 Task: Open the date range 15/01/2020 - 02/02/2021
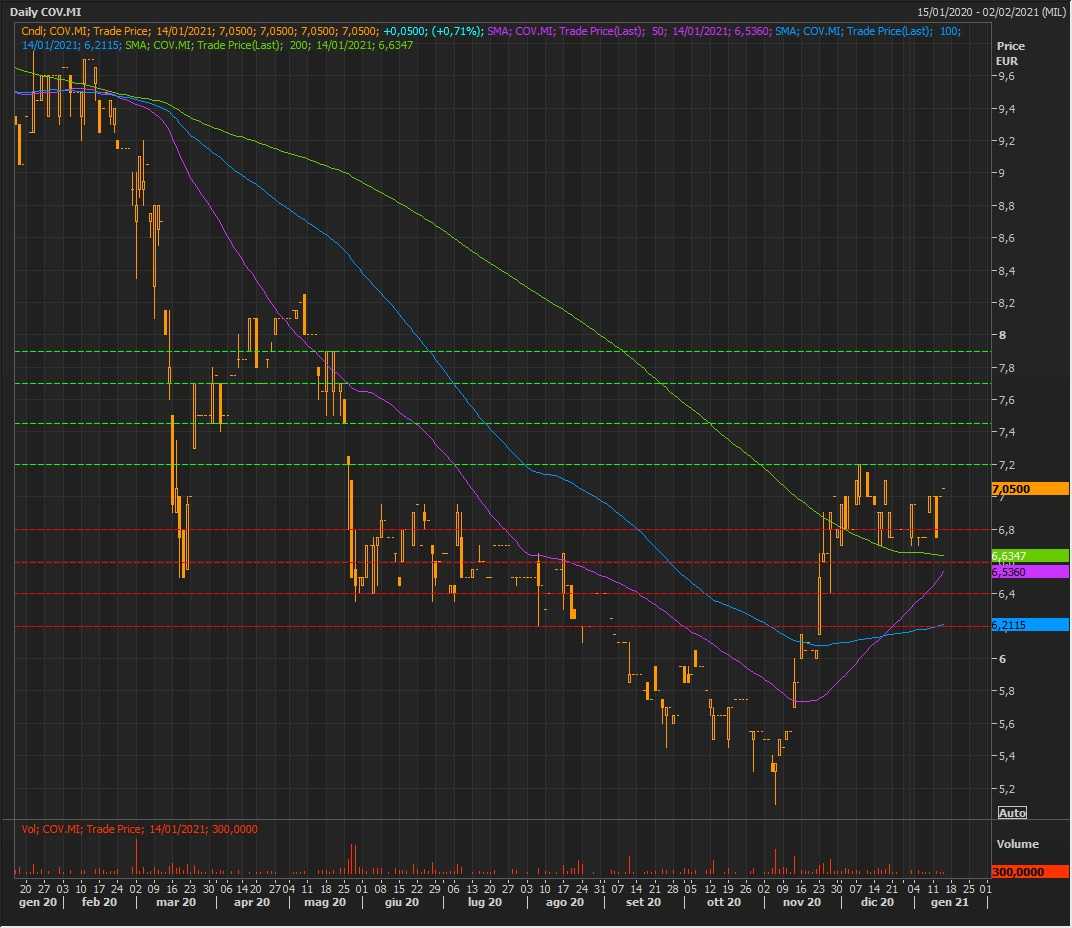tap(990, 12)
